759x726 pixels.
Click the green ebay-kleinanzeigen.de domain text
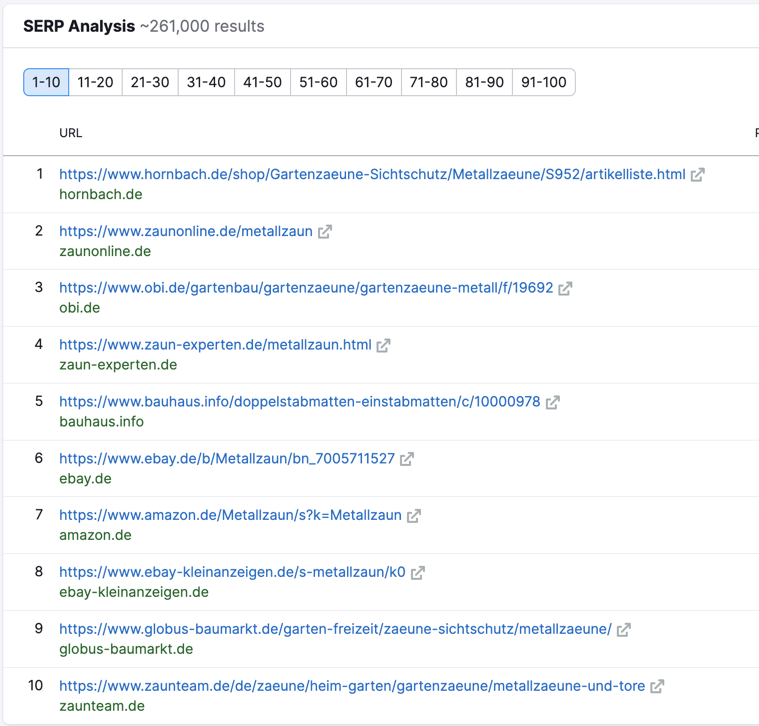pos(134,592)
